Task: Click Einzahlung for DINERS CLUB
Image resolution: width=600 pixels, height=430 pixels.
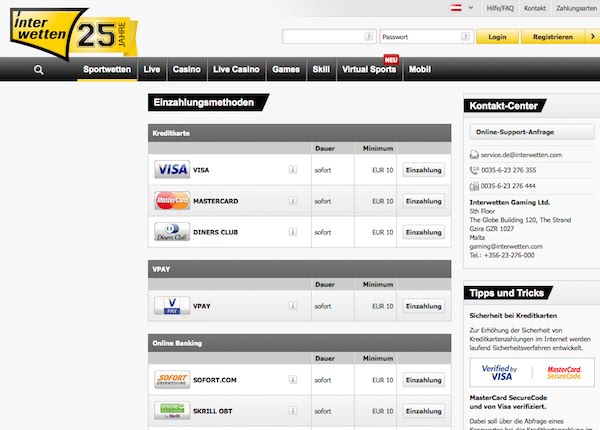Action: click(x=424, y=232)
